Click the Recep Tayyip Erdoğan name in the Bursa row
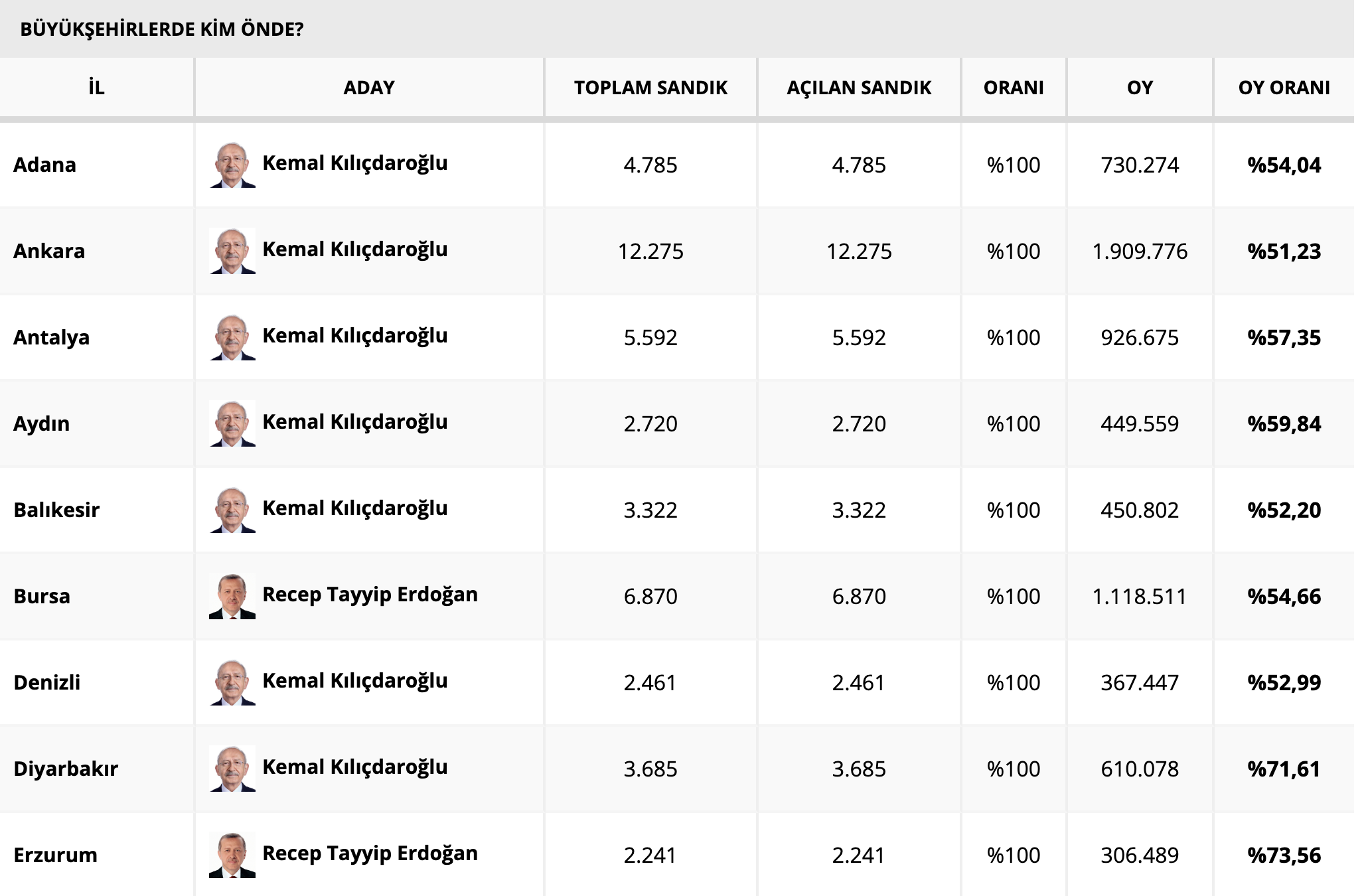Image resolution: width=1366 pixels, height=896 pixels. [x=370, y=595]
